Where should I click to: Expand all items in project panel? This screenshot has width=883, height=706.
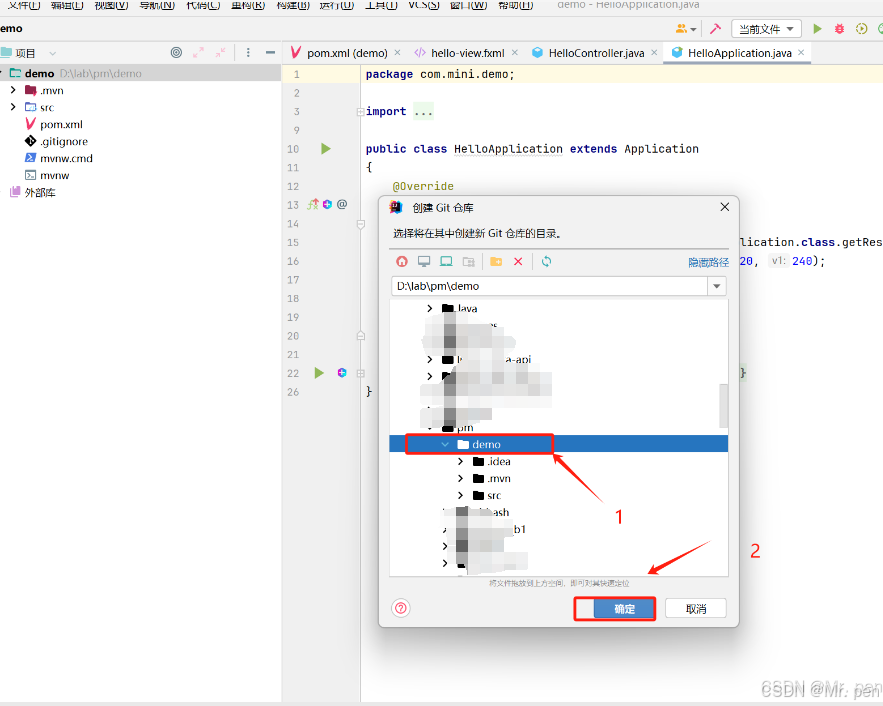click(x=198, y=52)
